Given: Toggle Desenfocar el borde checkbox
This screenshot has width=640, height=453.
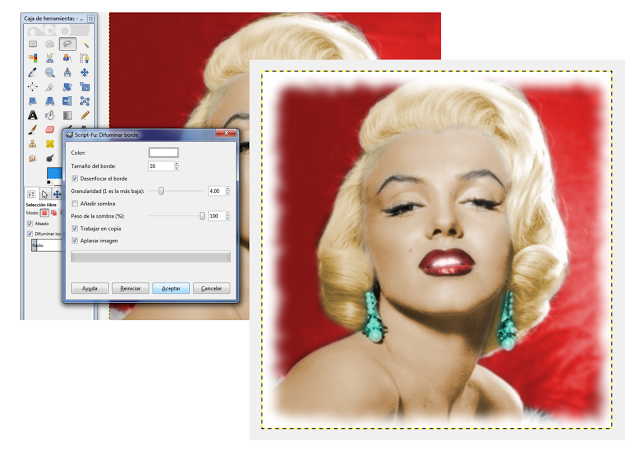Looking at the screenshot, I should pyautogui.click(x=75, y=178).
